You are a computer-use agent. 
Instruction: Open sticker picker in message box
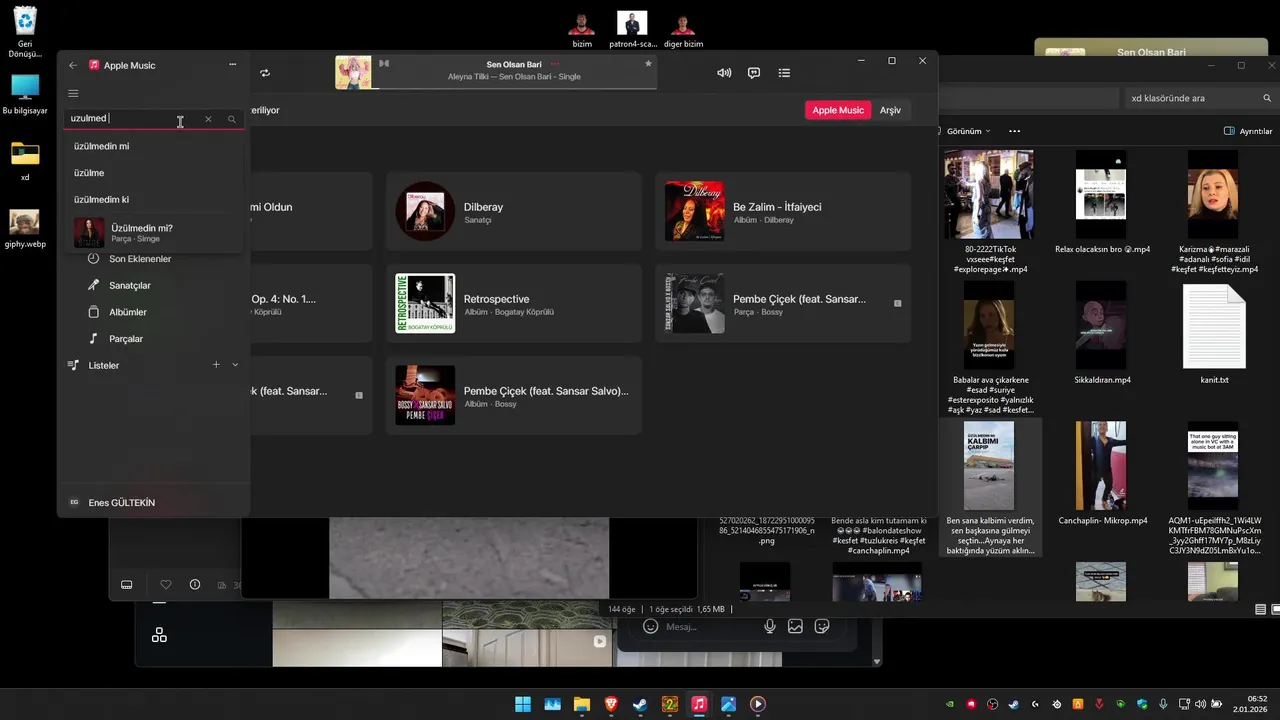coord(822,626)
